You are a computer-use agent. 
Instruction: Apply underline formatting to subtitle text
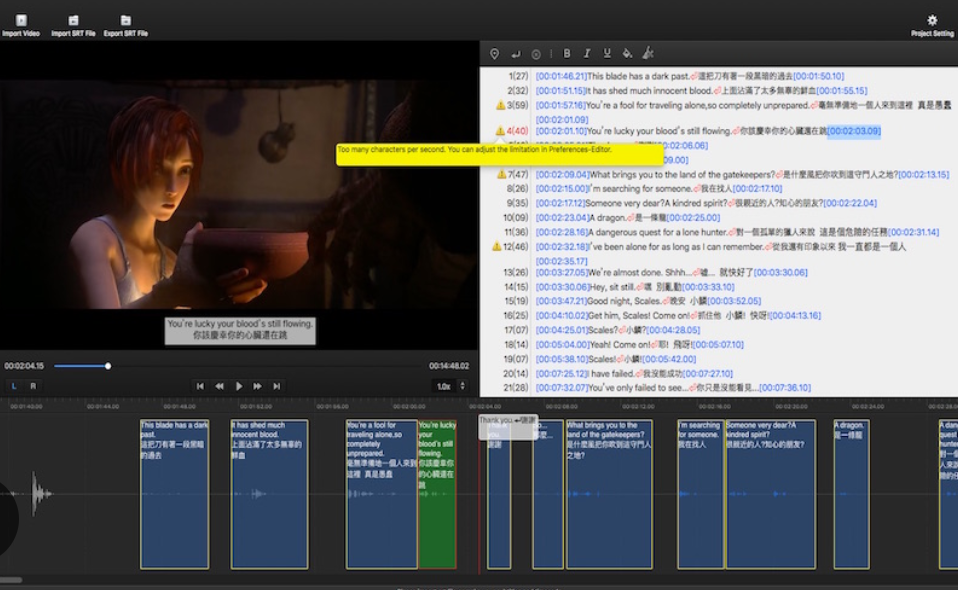coord(607,54)
